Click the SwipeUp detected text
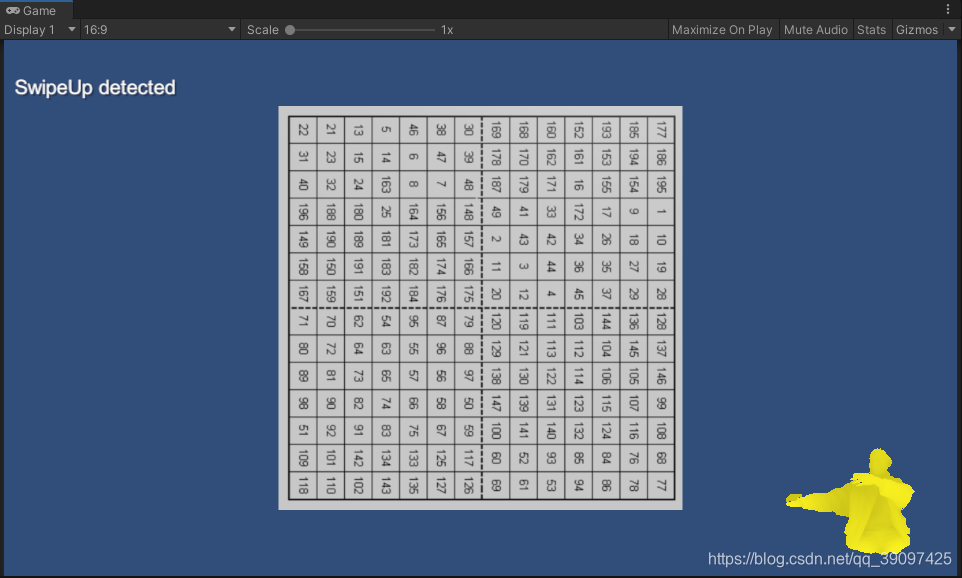The height and width of the screenshot is (578, 962). 94,87
